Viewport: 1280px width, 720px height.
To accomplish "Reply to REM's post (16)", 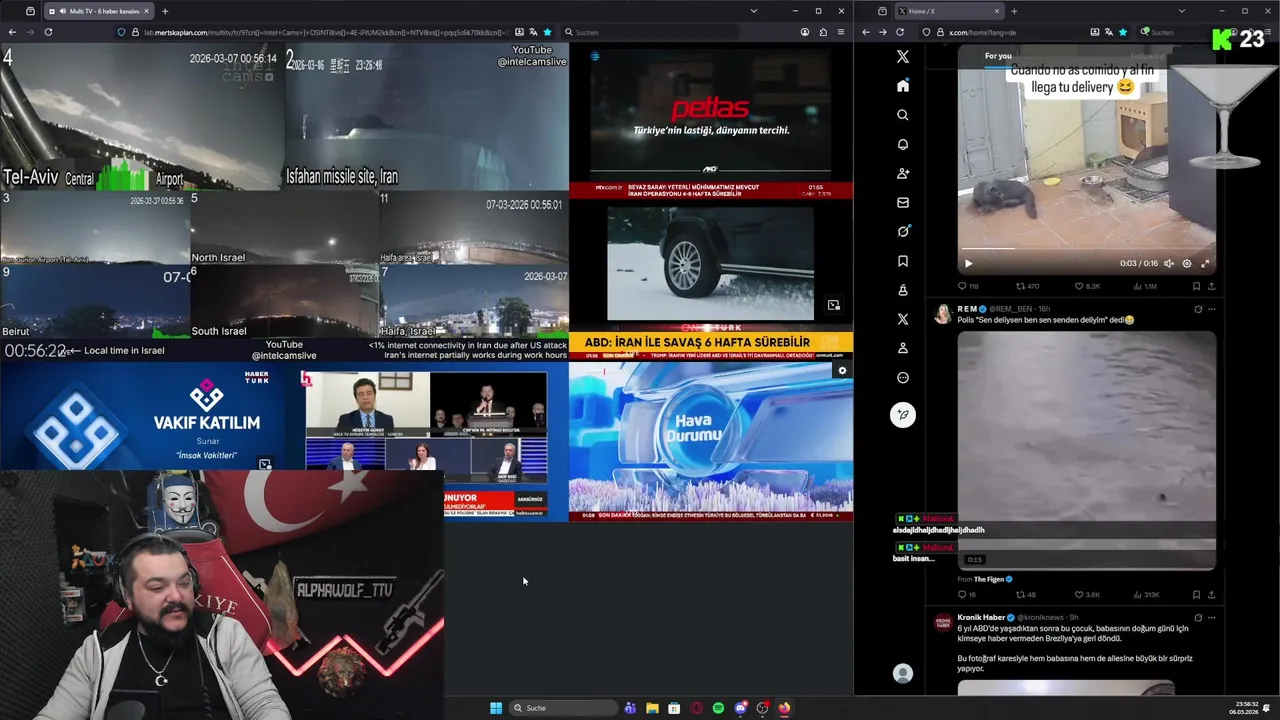I will pyautogui.click(x=966, y=595).
